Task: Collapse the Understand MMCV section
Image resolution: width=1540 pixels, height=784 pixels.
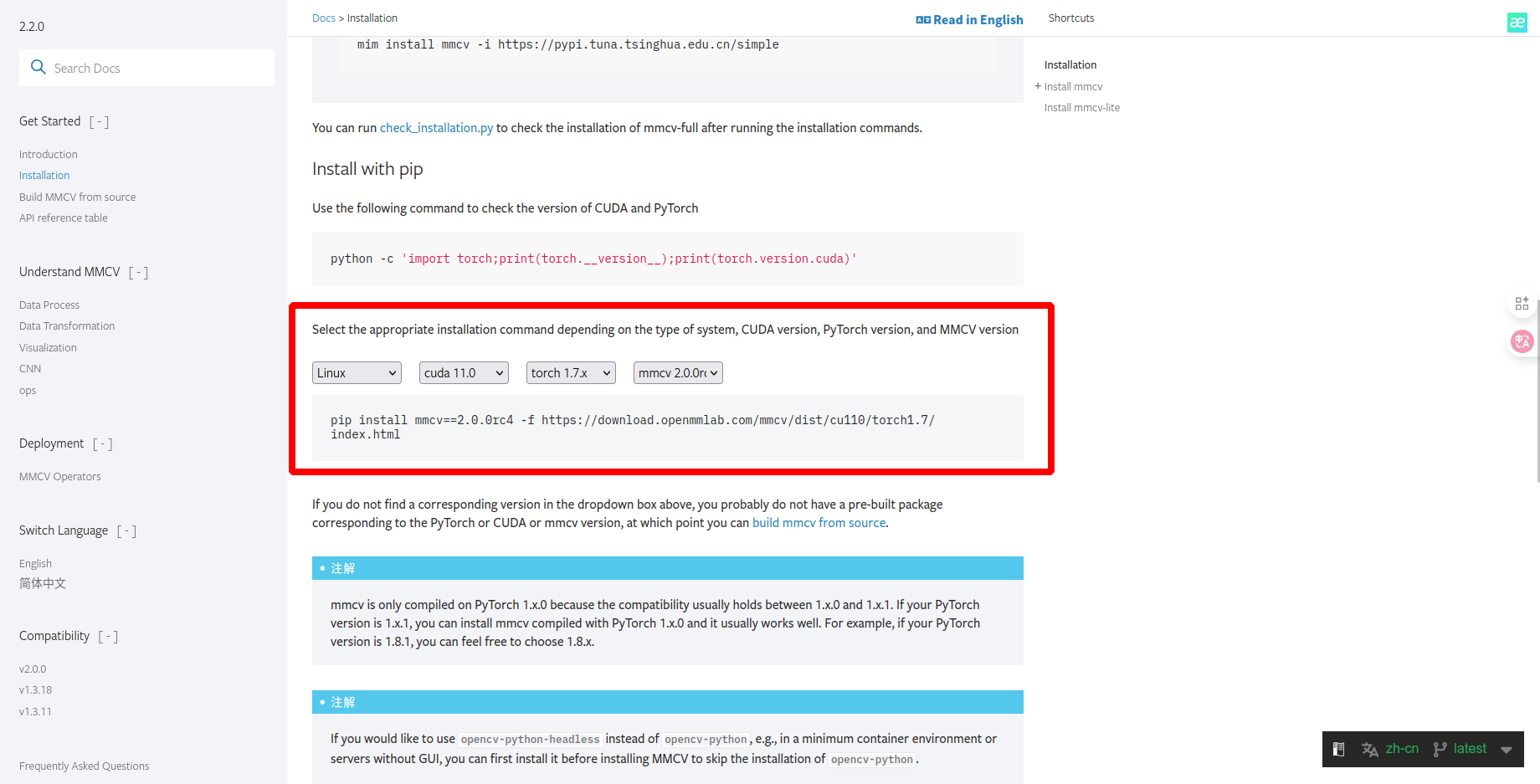Action: pos(138,273)
